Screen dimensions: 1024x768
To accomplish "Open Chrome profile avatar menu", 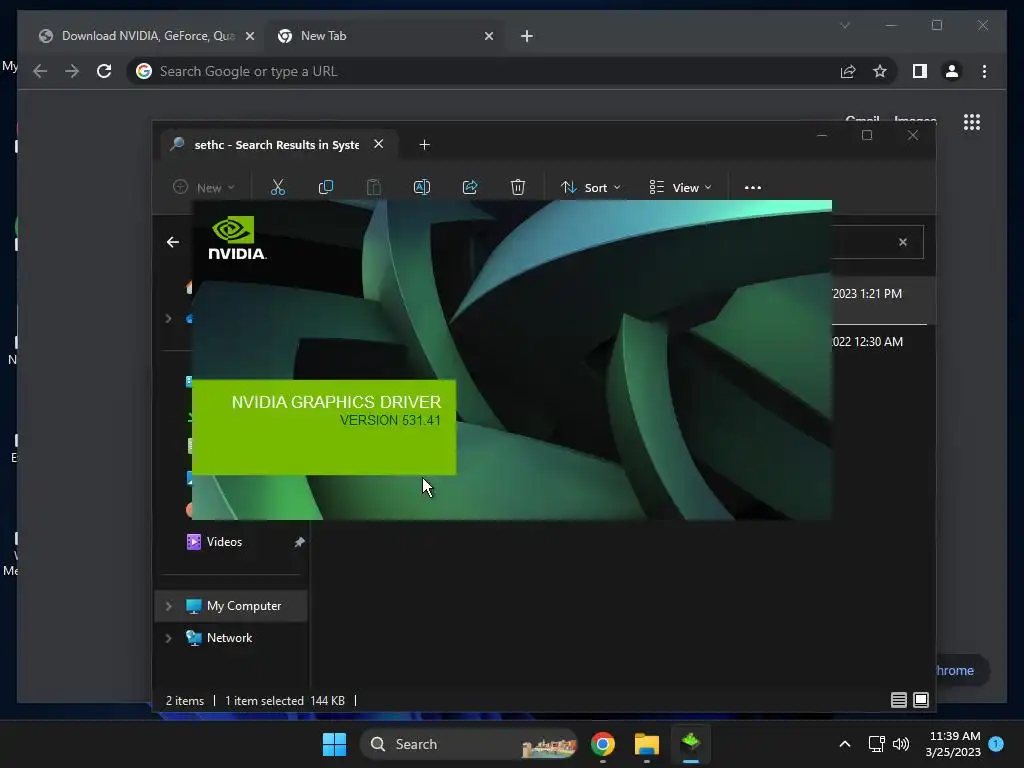I will [952, 71].
